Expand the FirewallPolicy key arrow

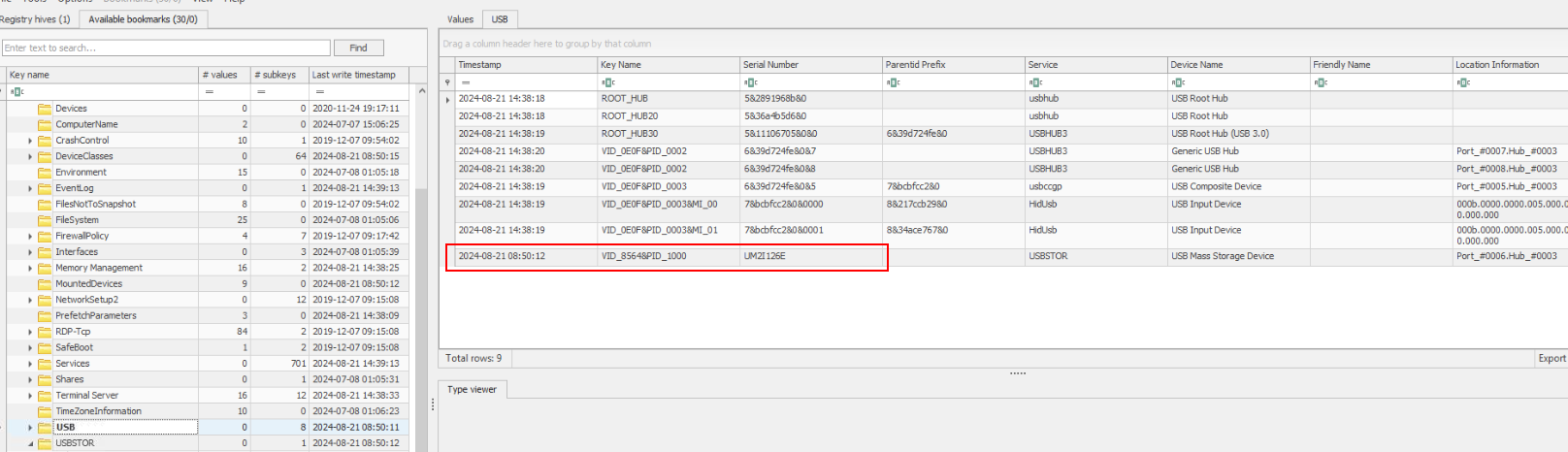pyautogui.click(x=30, y=237)
